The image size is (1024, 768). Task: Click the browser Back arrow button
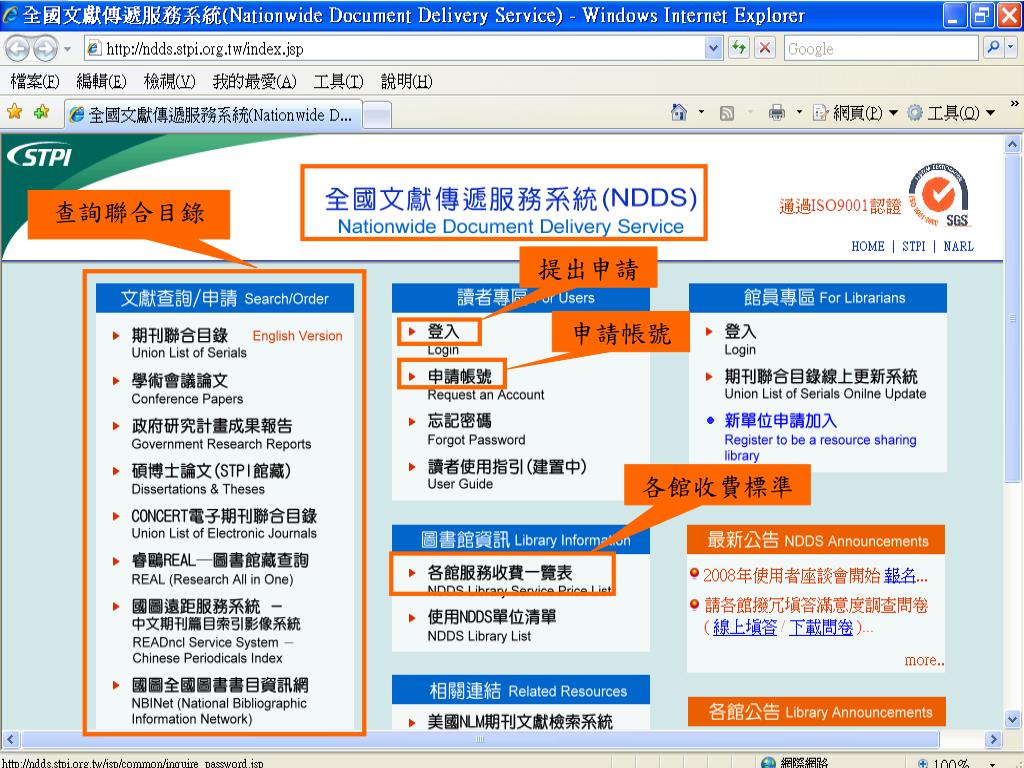tap(18, 48)
